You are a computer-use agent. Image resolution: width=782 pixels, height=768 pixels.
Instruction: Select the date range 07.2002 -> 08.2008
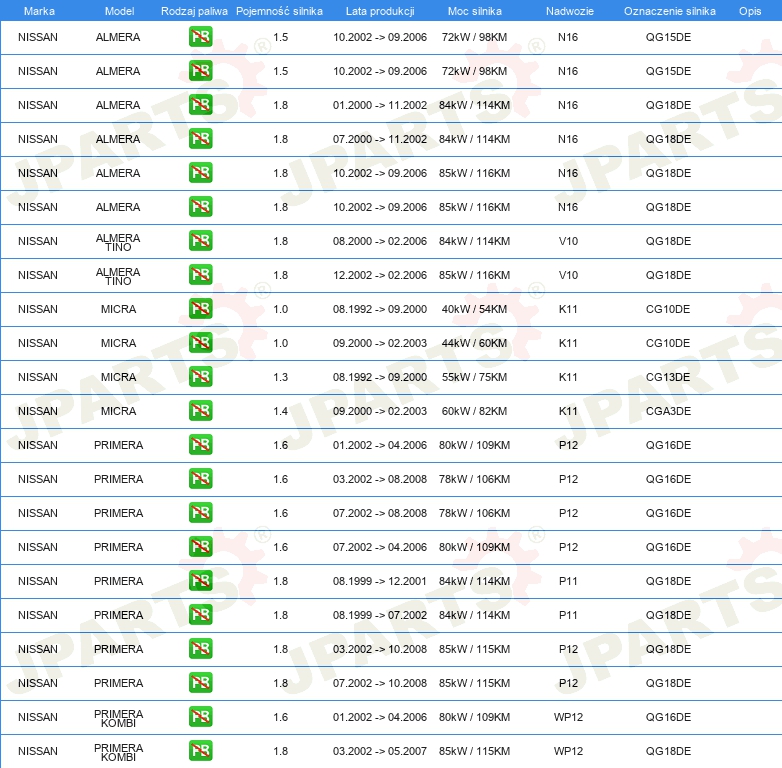click(x=380, y=513)
